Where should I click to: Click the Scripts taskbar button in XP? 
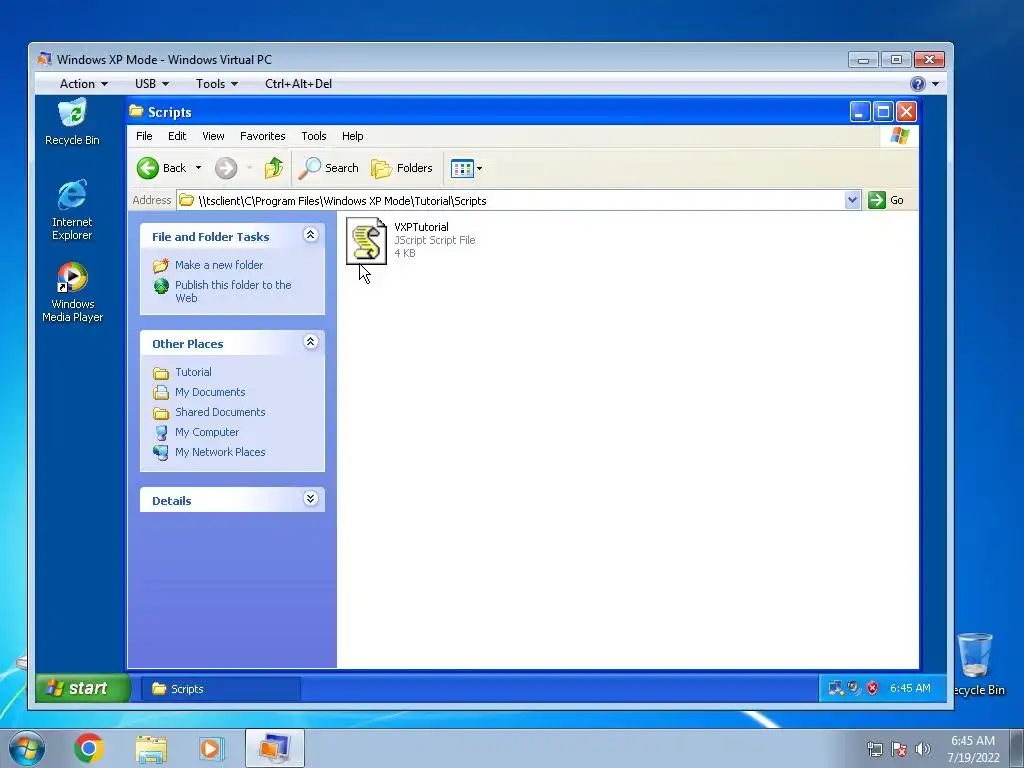point(221,689)
